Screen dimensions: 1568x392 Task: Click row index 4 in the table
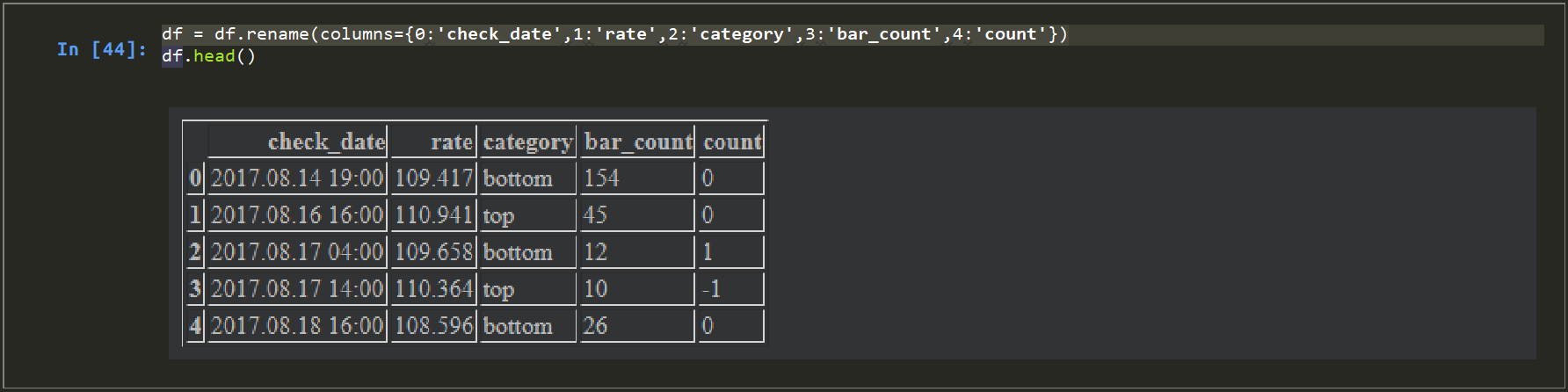pyautogui.click(x=195, y=326)
